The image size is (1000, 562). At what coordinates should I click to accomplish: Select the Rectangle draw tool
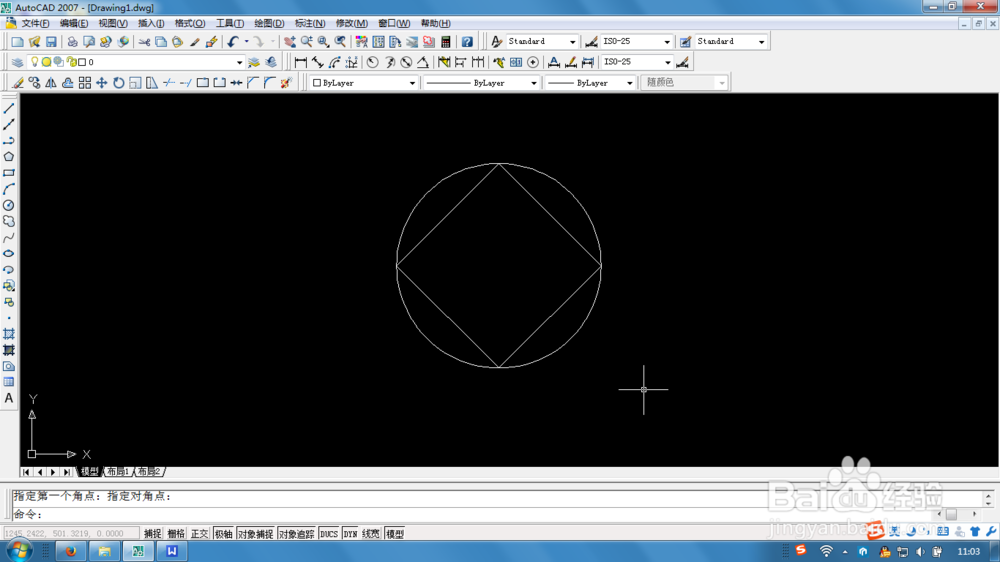8,173
